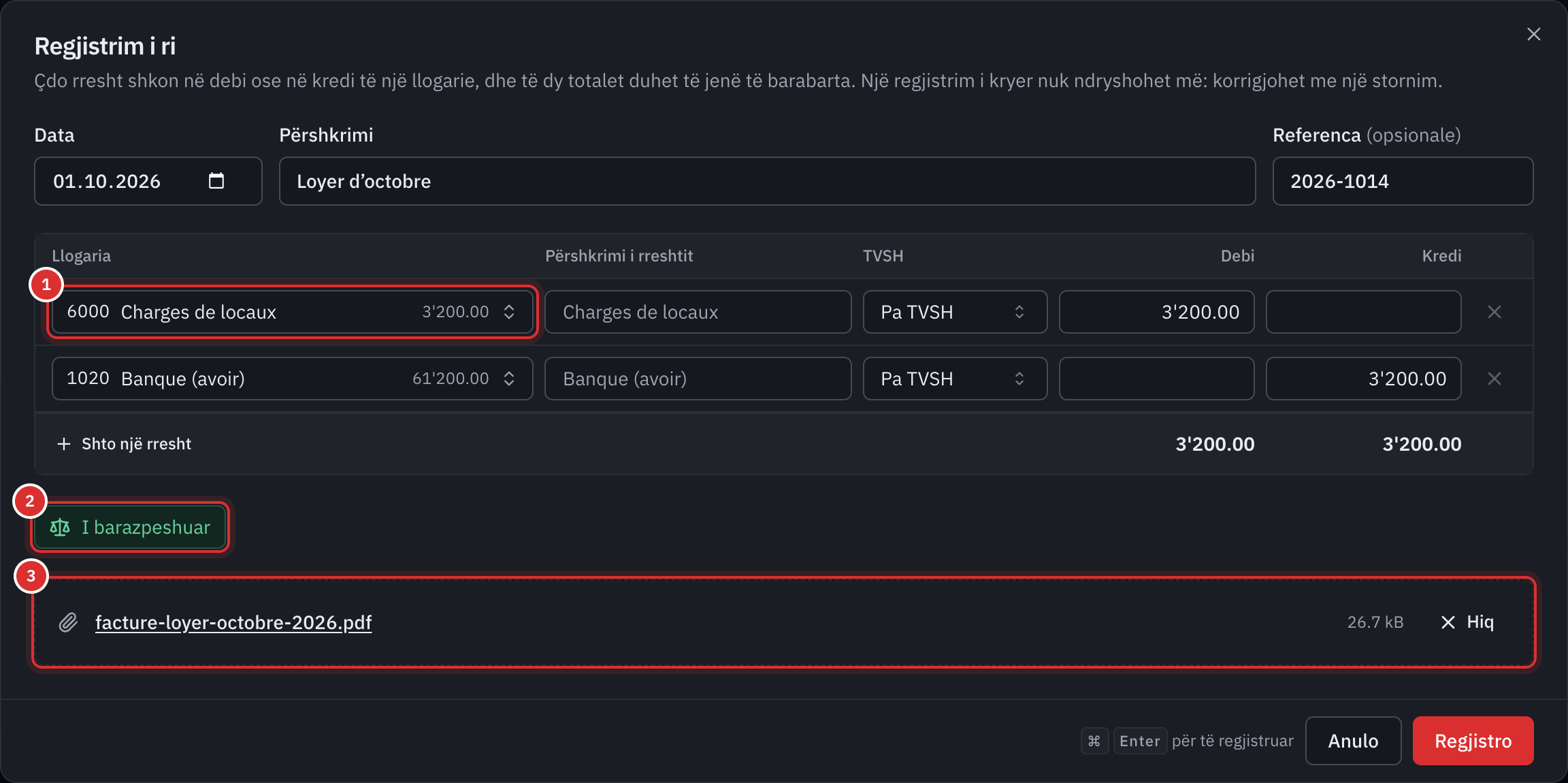1568x783 pixels.
Task: Click the plus icon beside Shto një rresht
Action: (64, 444)
